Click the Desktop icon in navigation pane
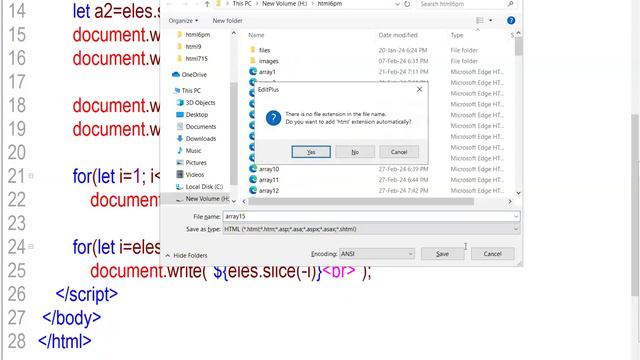The image size is (640, 360). pyautogui.click(x=180, y=115)
